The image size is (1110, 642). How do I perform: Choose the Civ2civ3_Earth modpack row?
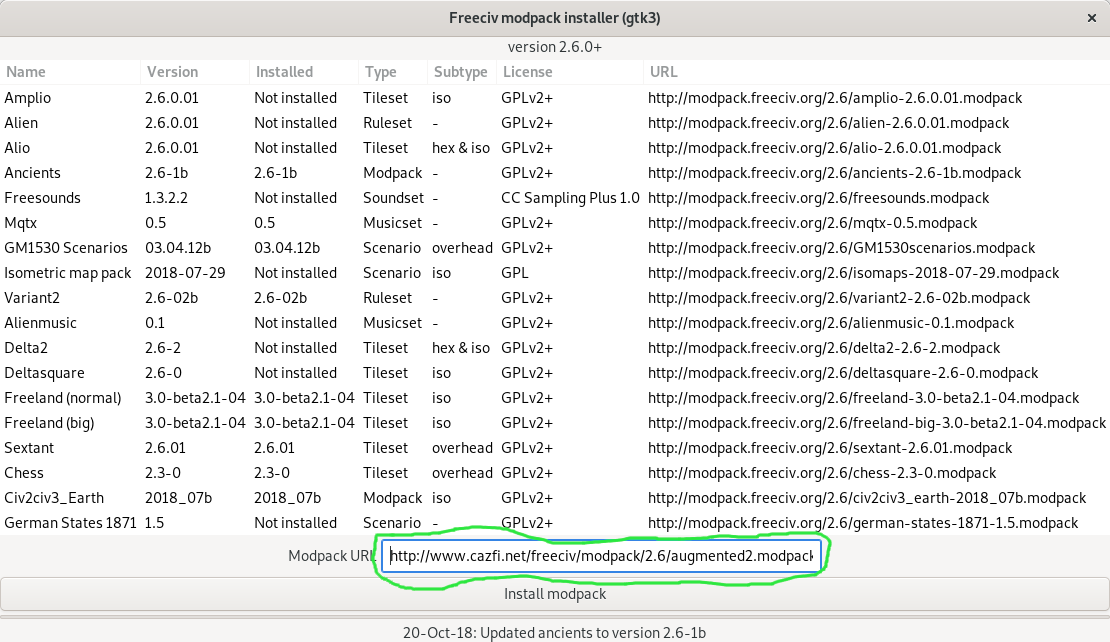(54, 498)
